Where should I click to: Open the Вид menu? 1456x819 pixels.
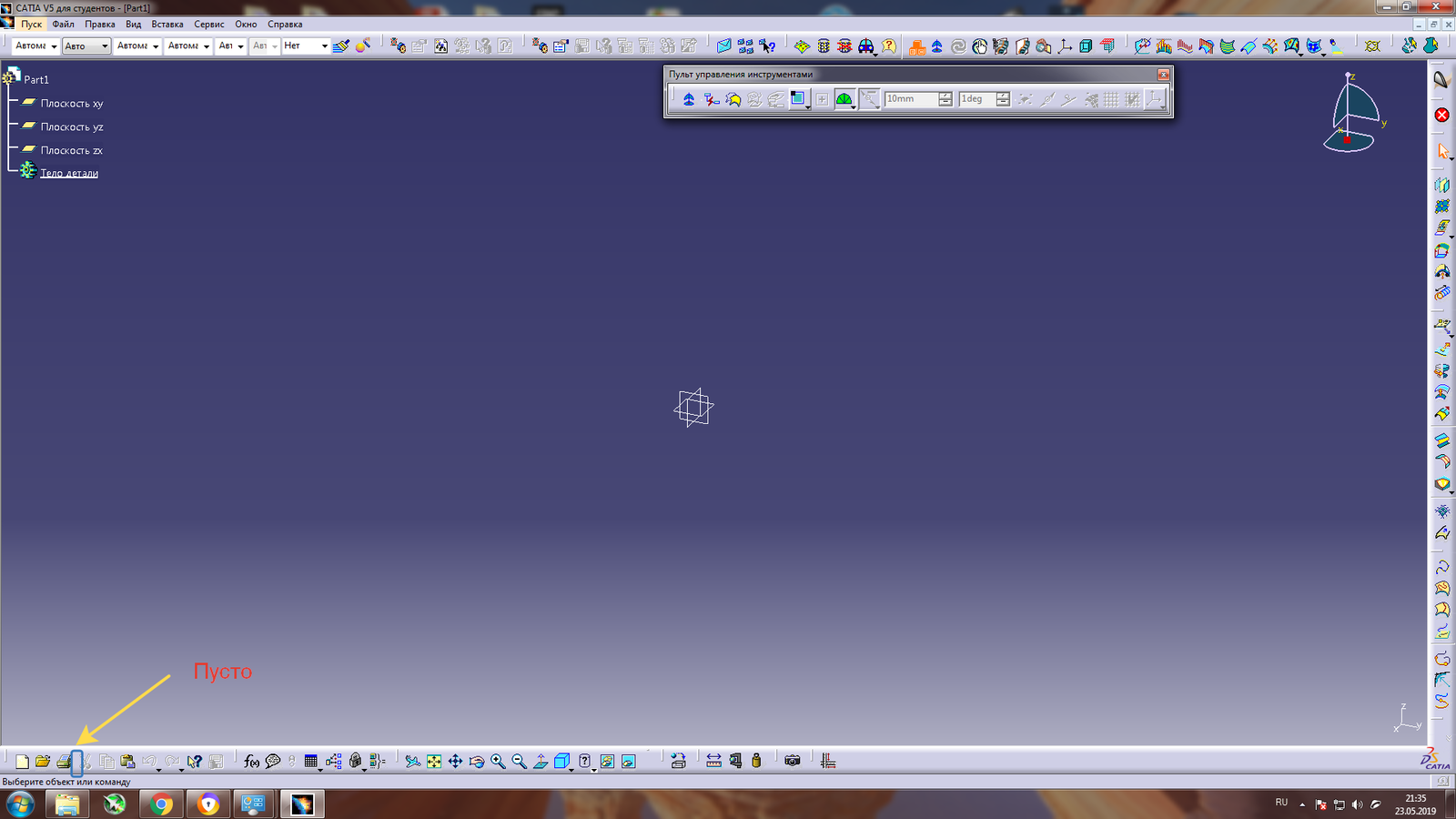click(x=134, y=25)
